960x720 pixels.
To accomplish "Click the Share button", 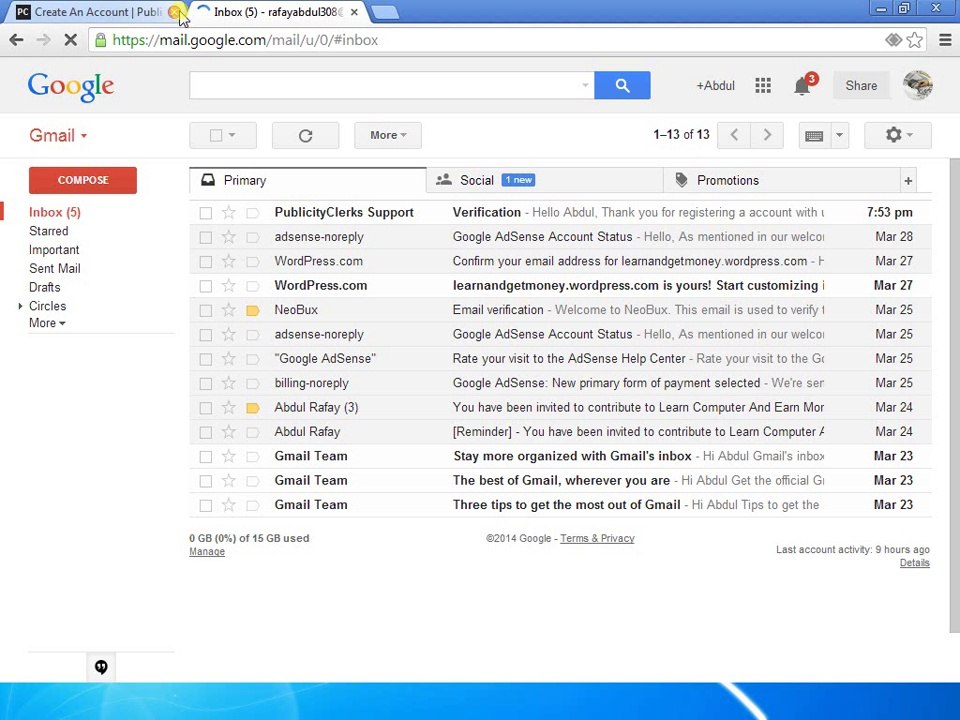I will (861, 86).
